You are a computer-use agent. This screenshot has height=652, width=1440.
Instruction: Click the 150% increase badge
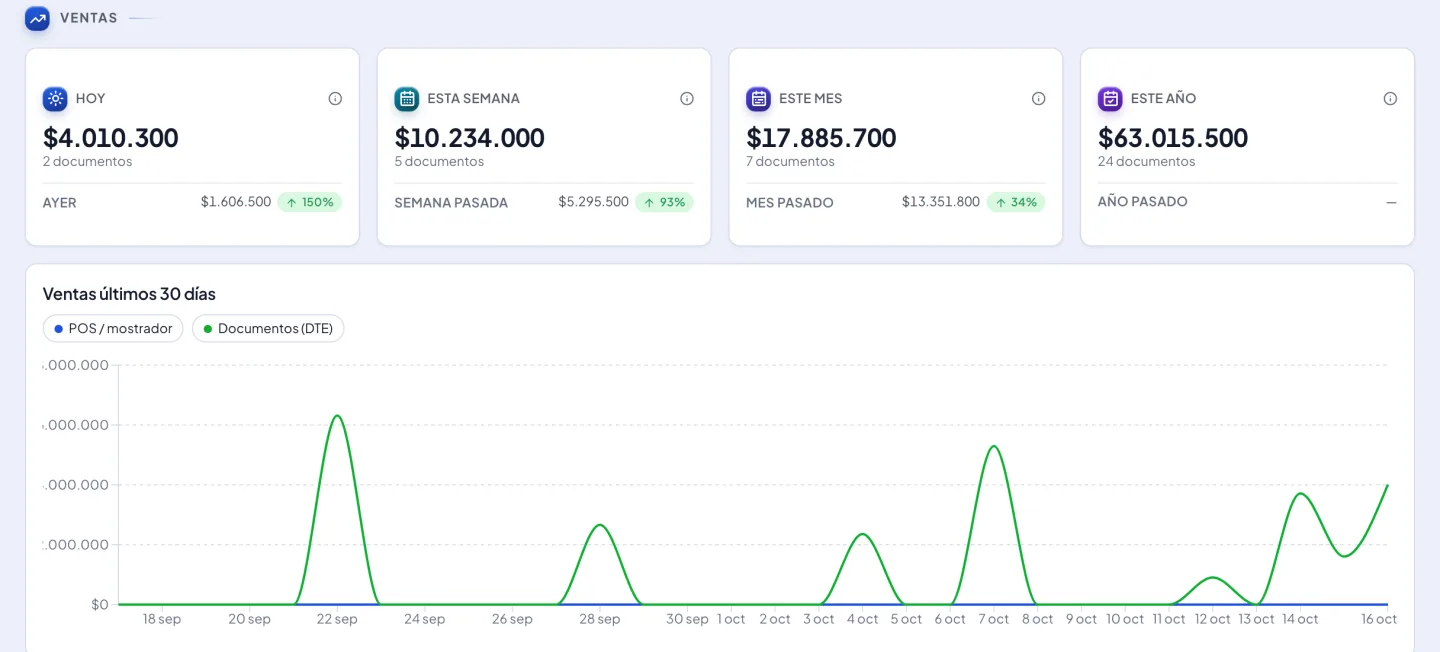point(310,202)
